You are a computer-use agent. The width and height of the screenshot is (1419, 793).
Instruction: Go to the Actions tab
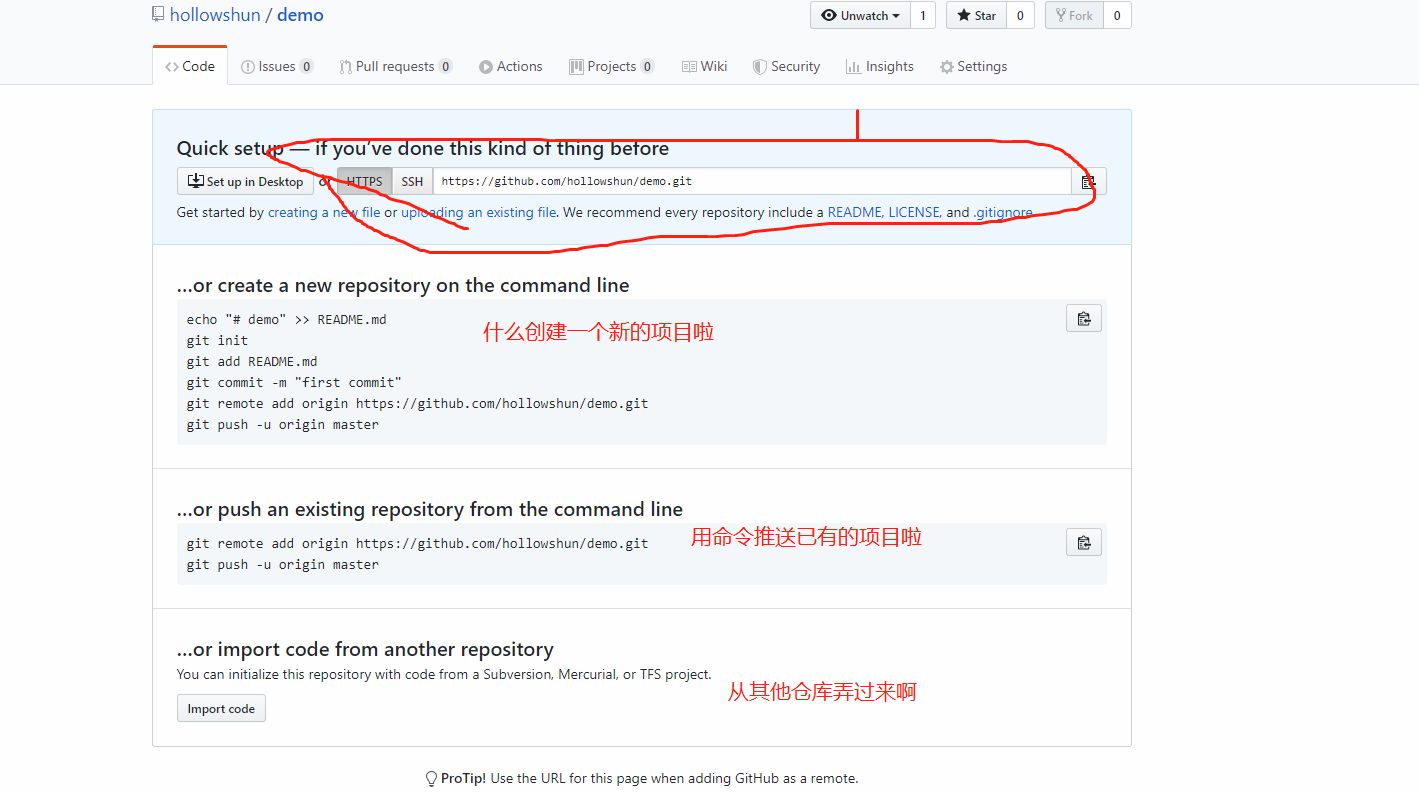click(511, 66)
